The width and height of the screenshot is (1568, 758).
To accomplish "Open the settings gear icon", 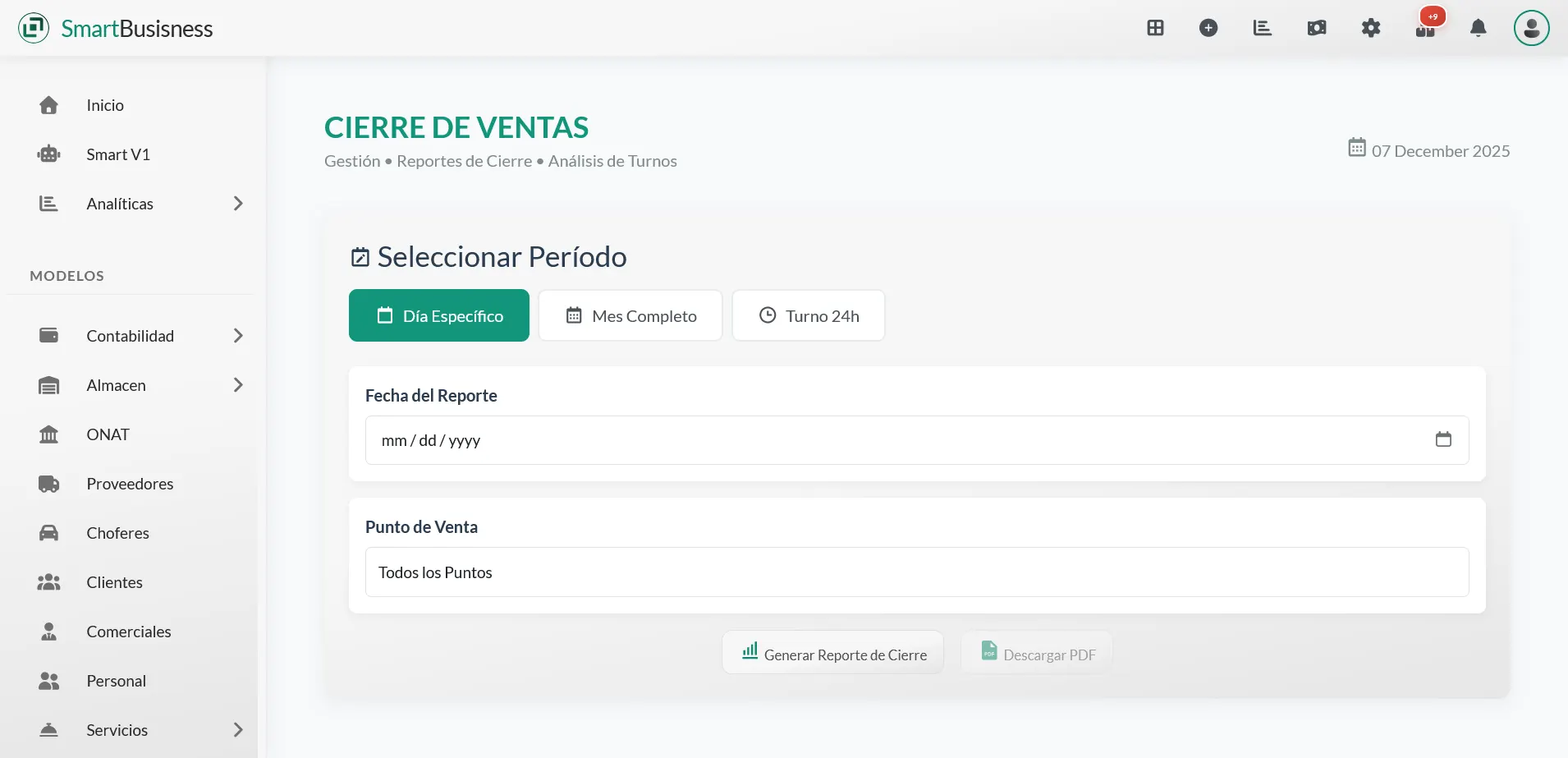I will click(1371, 28).
